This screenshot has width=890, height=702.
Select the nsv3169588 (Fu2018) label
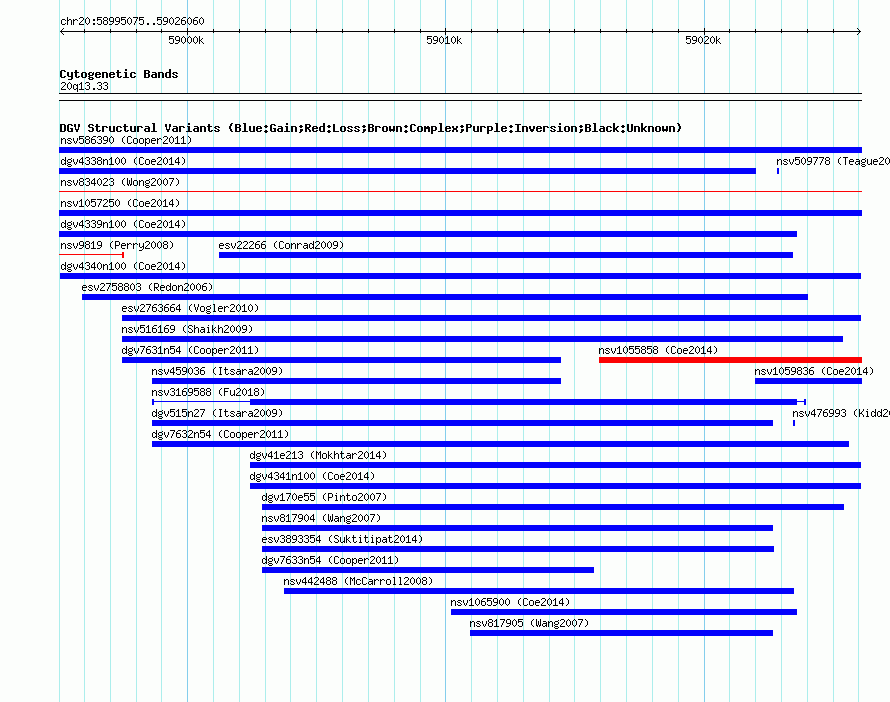(208, 392)
